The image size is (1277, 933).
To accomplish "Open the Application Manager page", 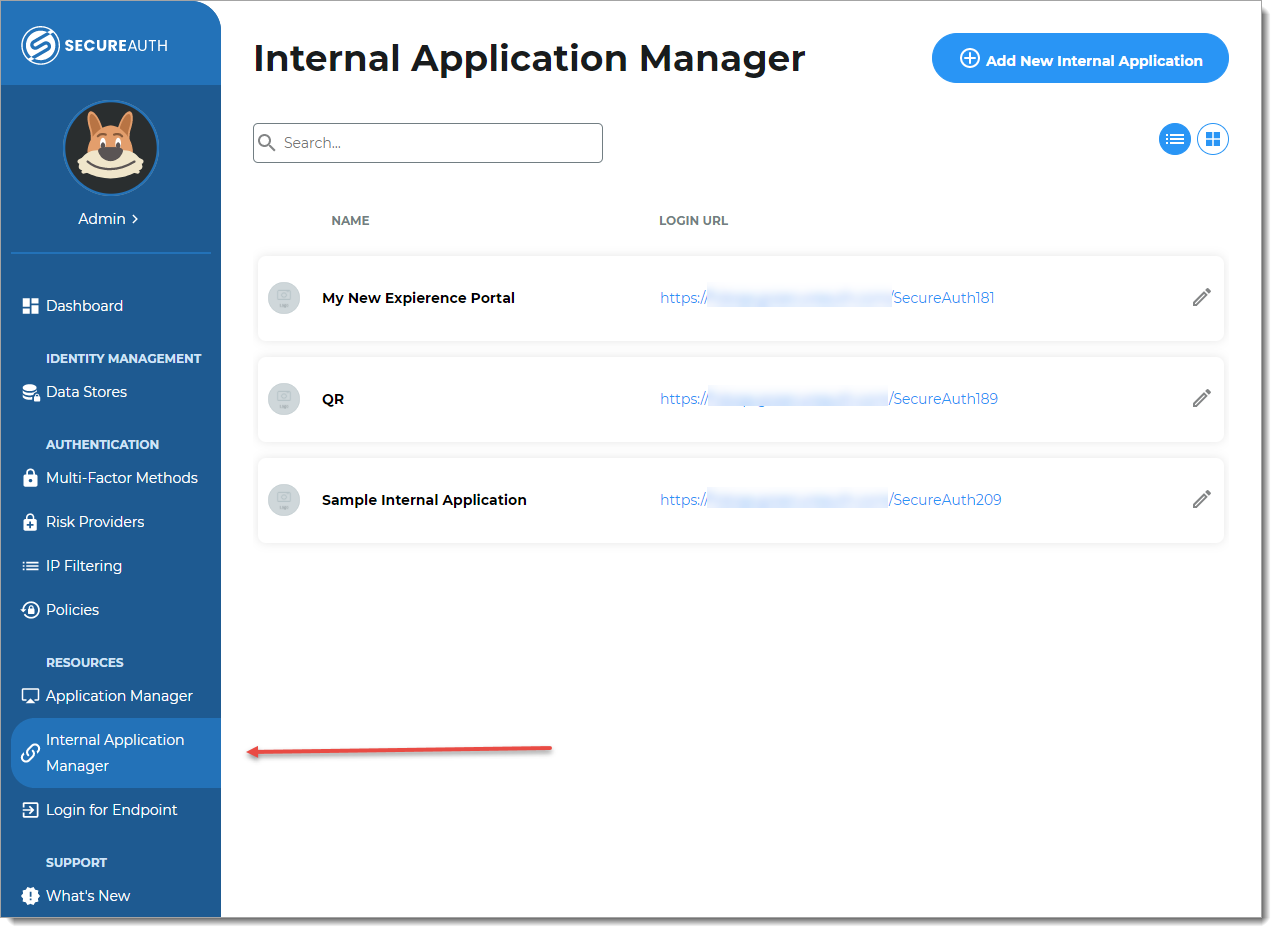I will click(117, 695).
